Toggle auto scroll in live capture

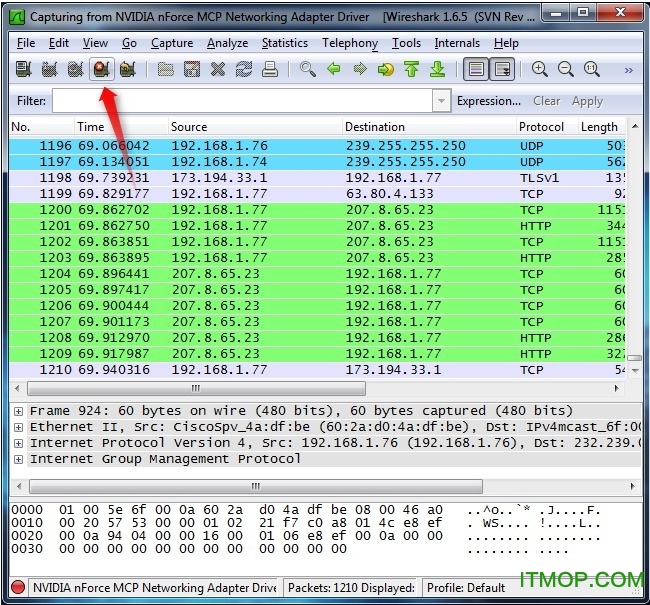[502, 70]
